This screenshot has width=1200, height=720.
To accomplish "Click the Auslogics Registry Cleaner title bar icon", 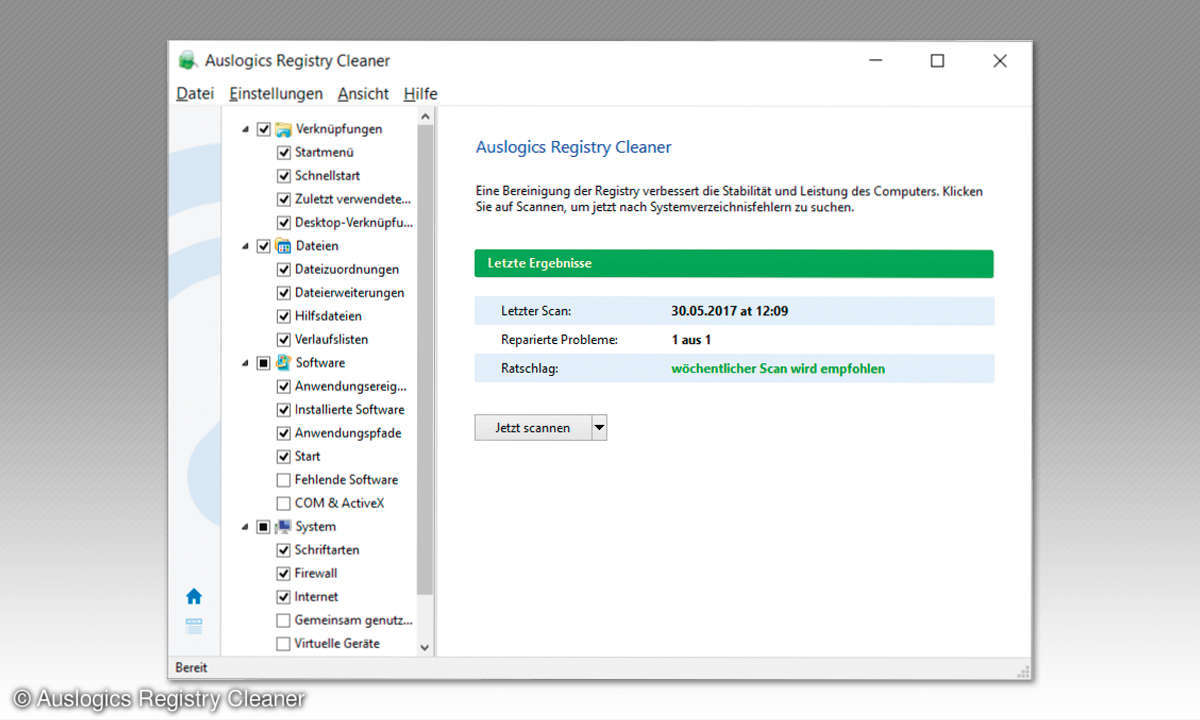I will 187,61.
